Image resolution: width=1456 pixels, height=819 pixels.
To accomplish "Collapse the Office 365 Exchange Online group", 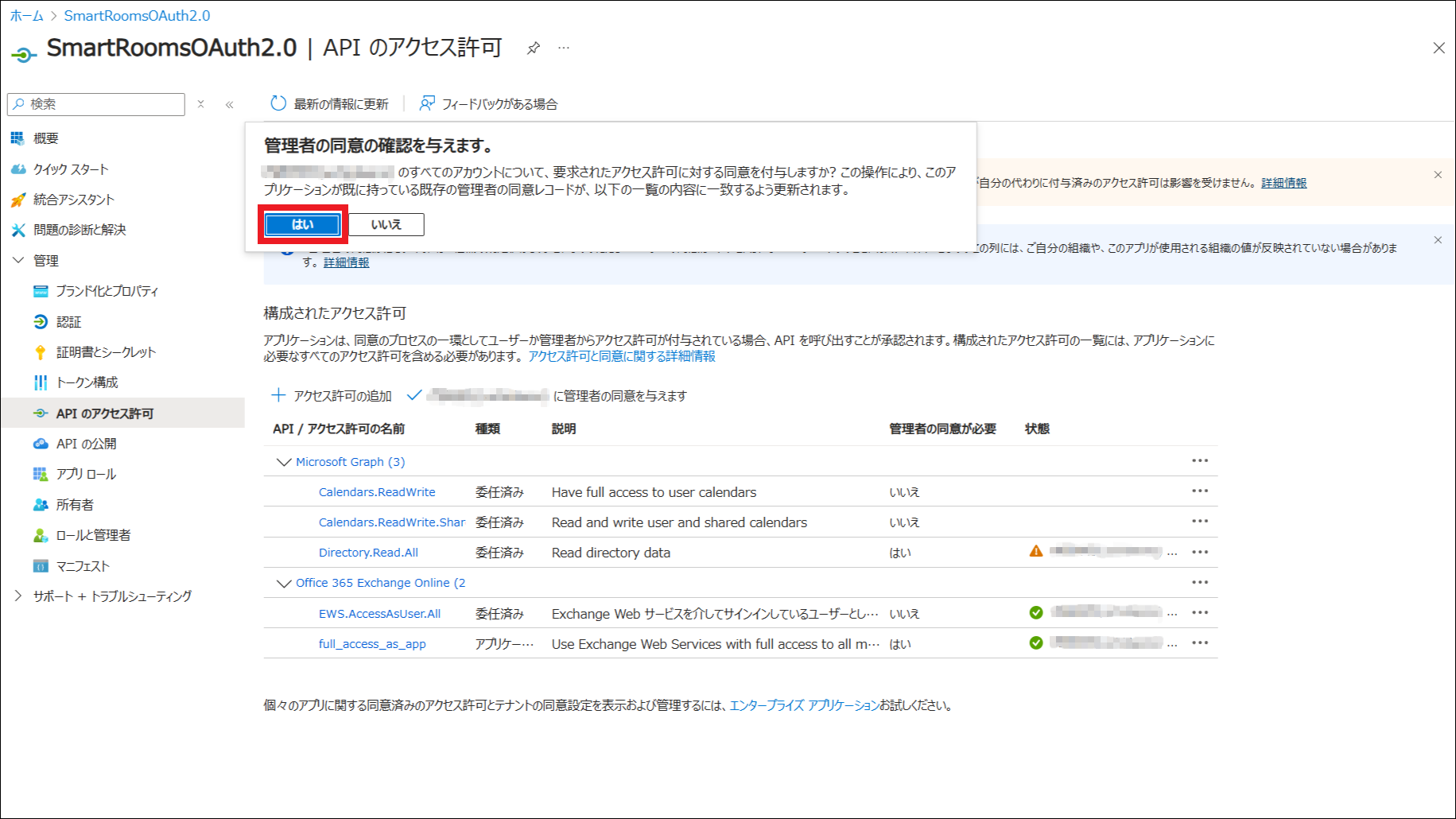I will click(283, 584).
